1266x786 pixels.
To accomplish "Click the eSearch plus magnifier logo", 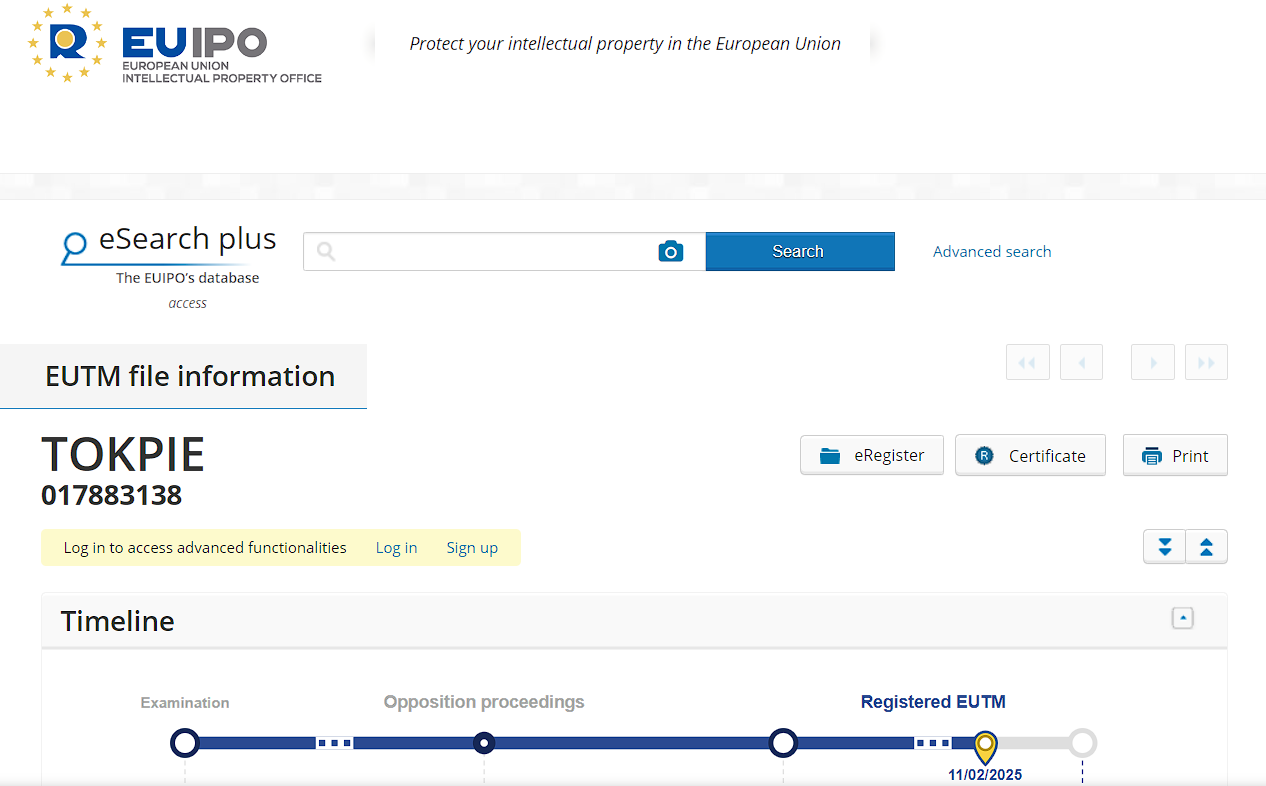I will (x=74, y=246).
